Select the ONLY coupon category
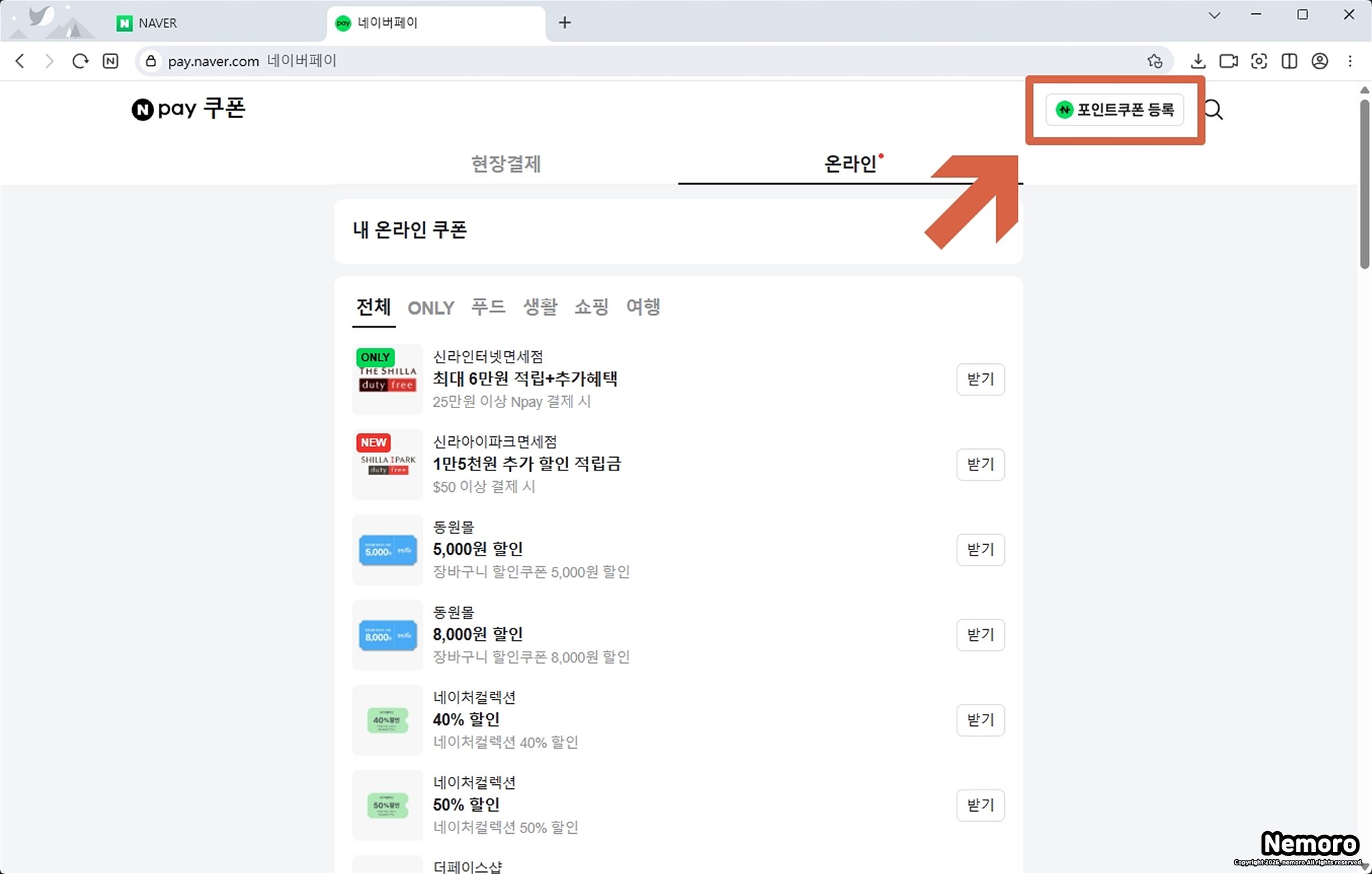 [x=431, y=308]
